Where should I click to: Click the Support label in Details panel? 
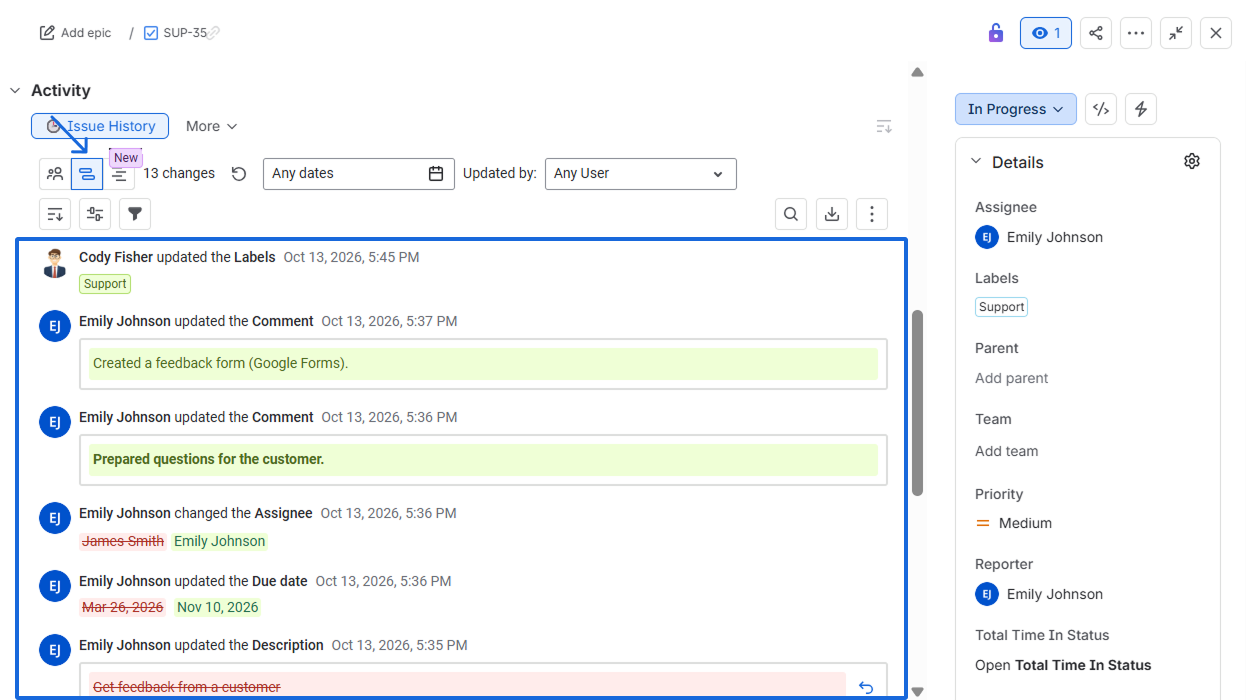click(1002, 307)
